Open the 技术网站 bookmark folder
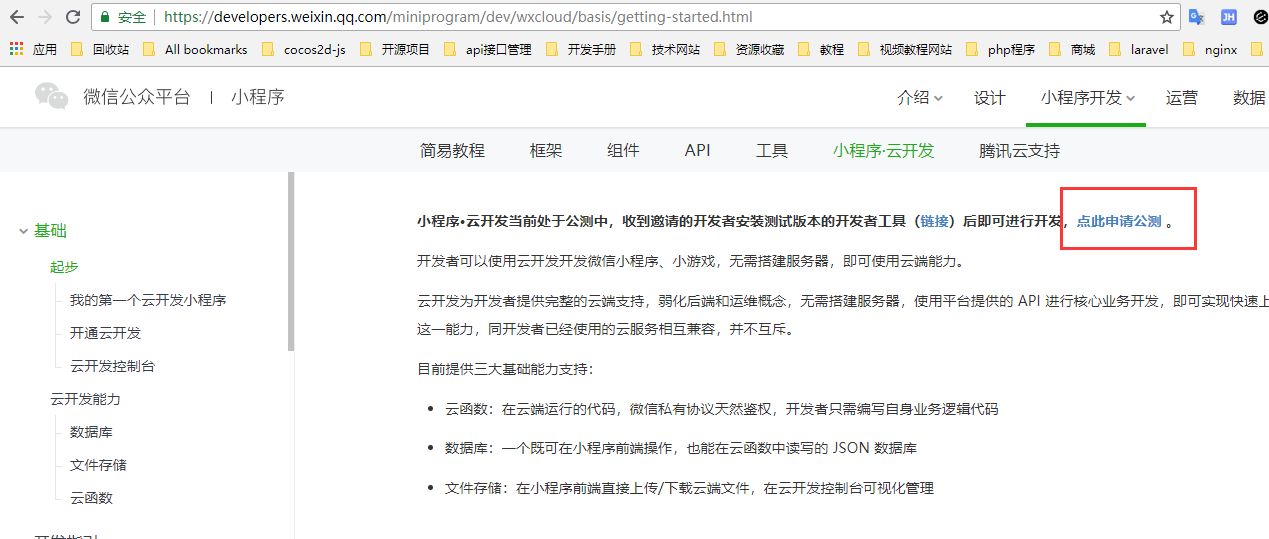The width and height of the screenshot is (1269, 539). (665, 49)
